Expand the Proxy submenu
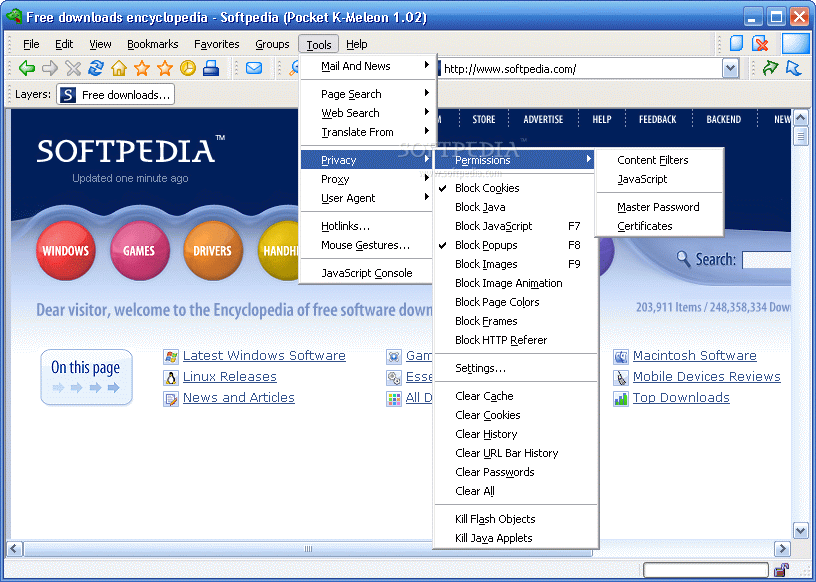The image size is (816, 582). [367, 179]
